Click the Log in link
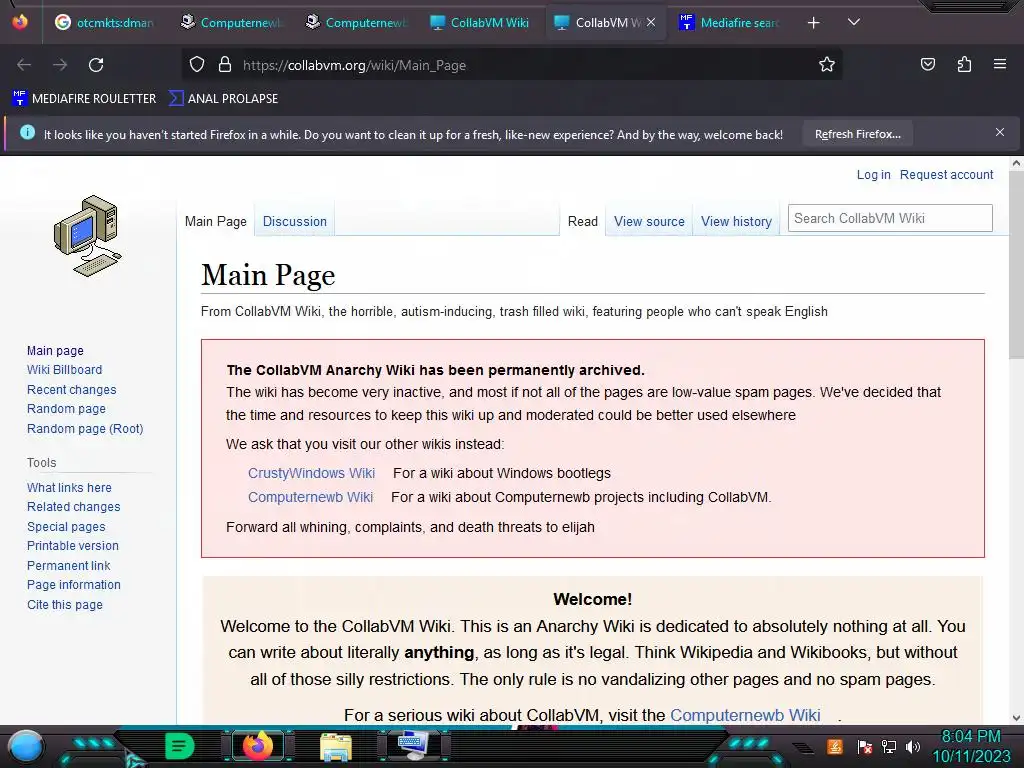Viewport: 1024px width, 768px height. click(873, 174)
